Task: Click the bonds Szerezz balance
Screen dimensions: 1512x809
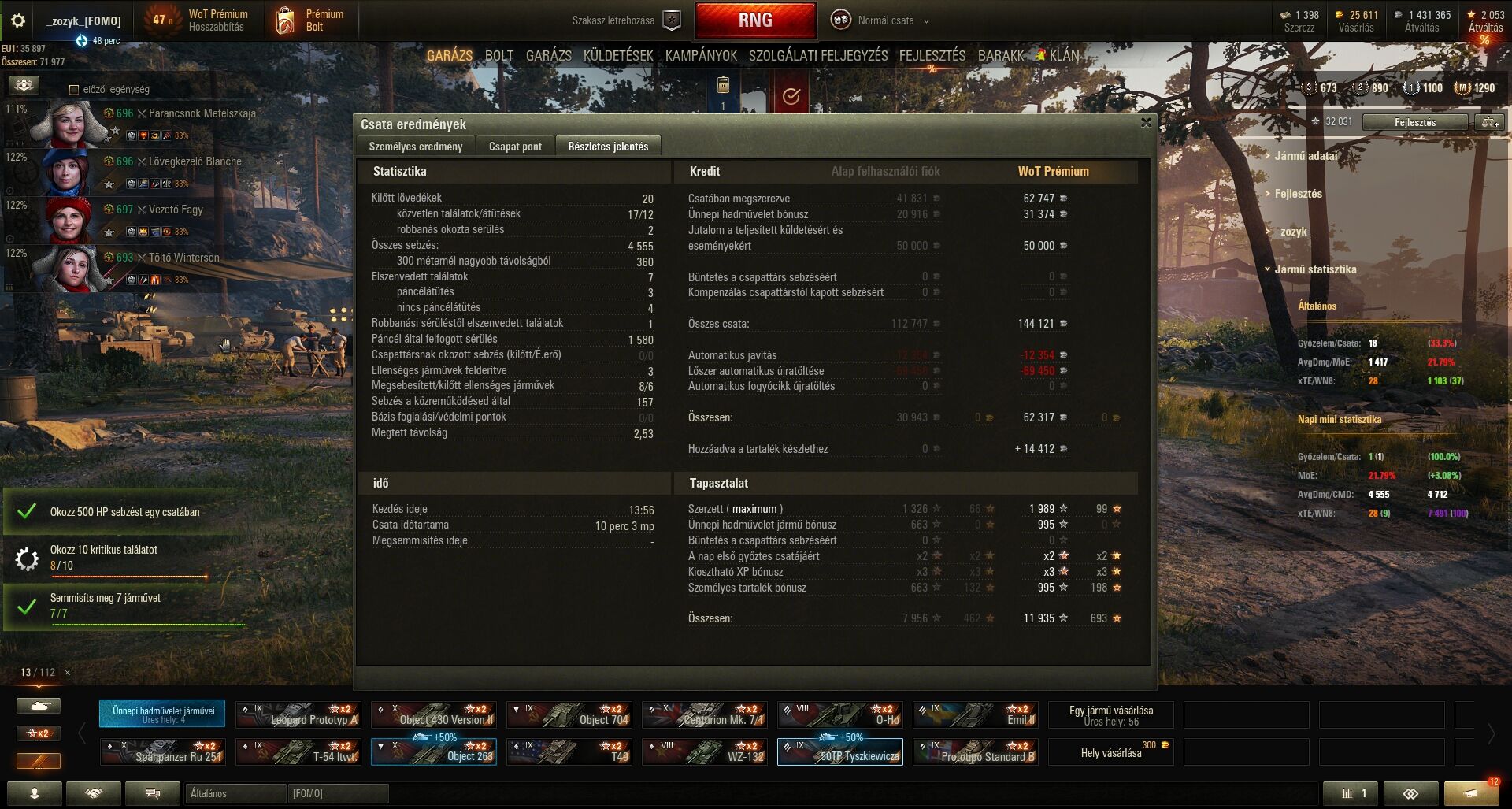Action: (1299, 20)
